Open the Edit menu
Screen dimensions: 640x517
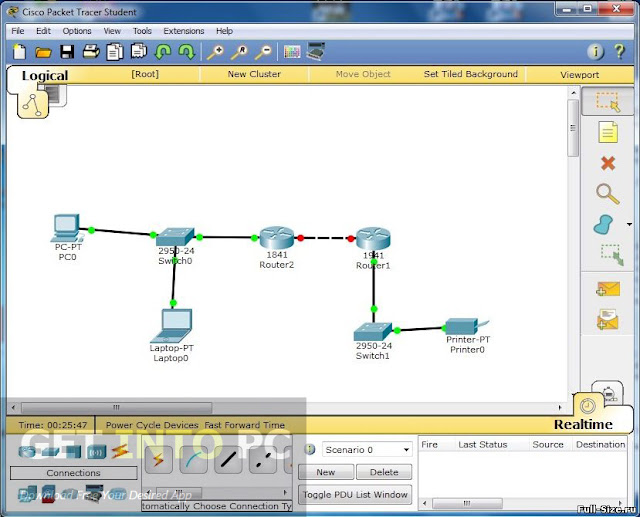tap(43, 31)
